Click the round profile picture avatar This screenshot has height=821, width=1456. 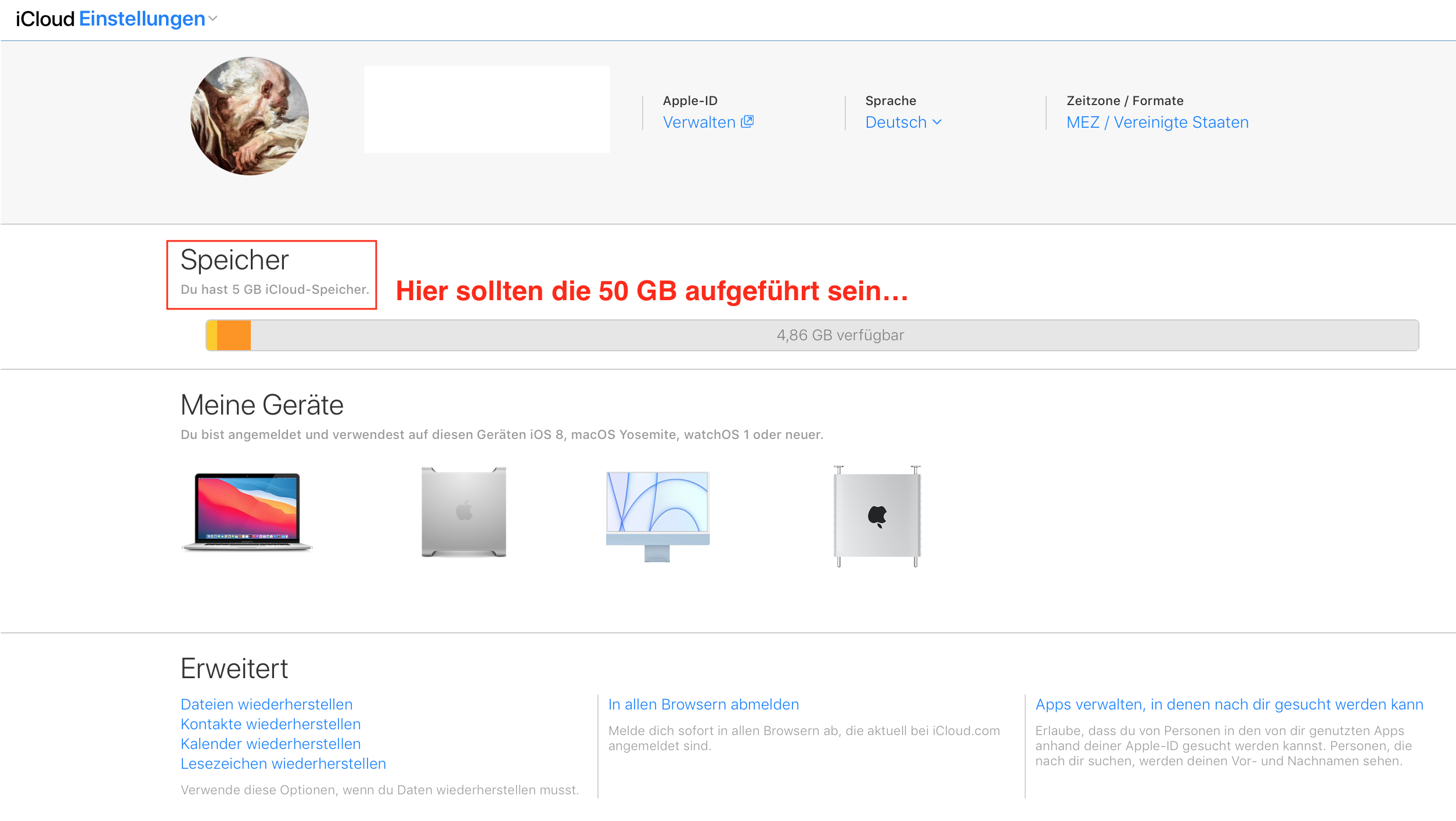click(x=250, y=116)
